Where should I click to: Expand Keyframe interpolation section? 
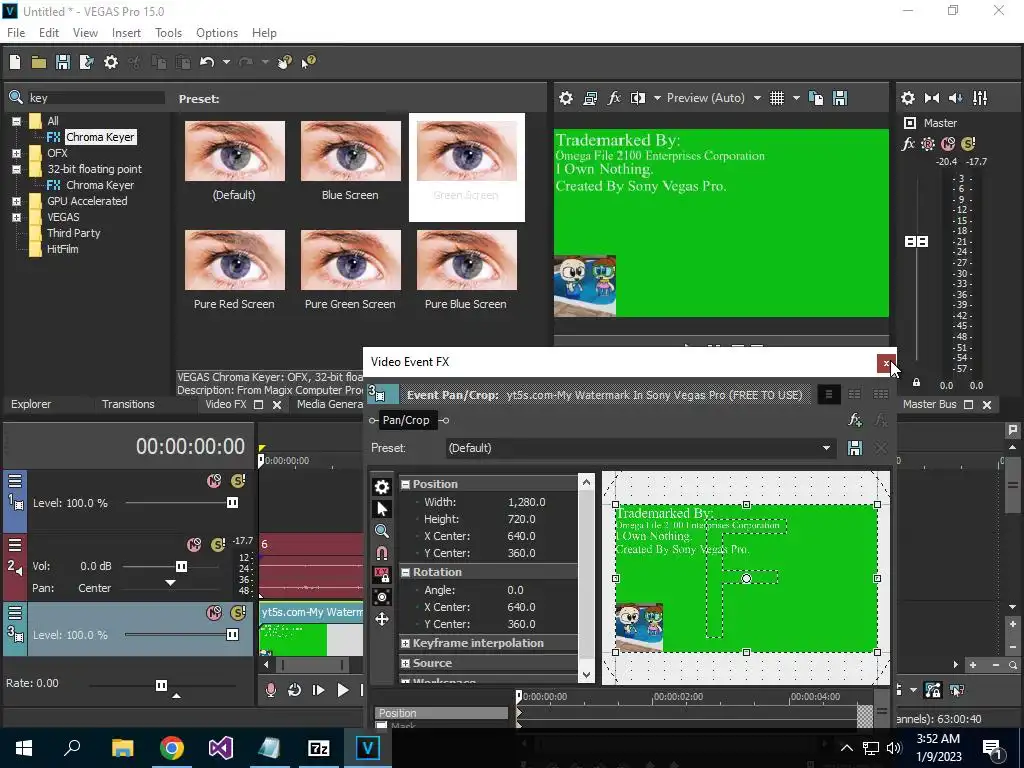(406, 643)
